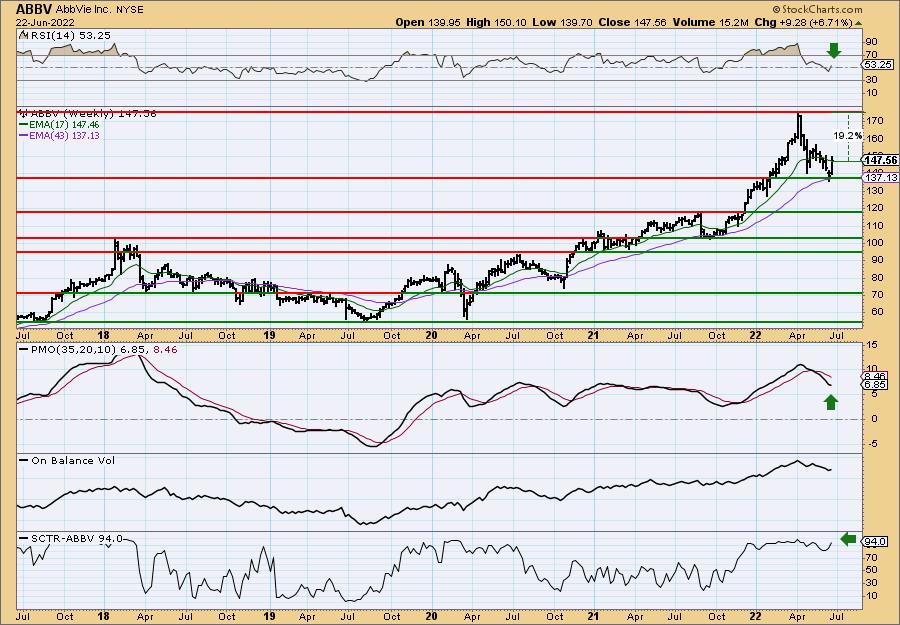The width and height of the screenshot is (900, 625).
Task: Click the High 150.10 reading
Action: (494, 22)
